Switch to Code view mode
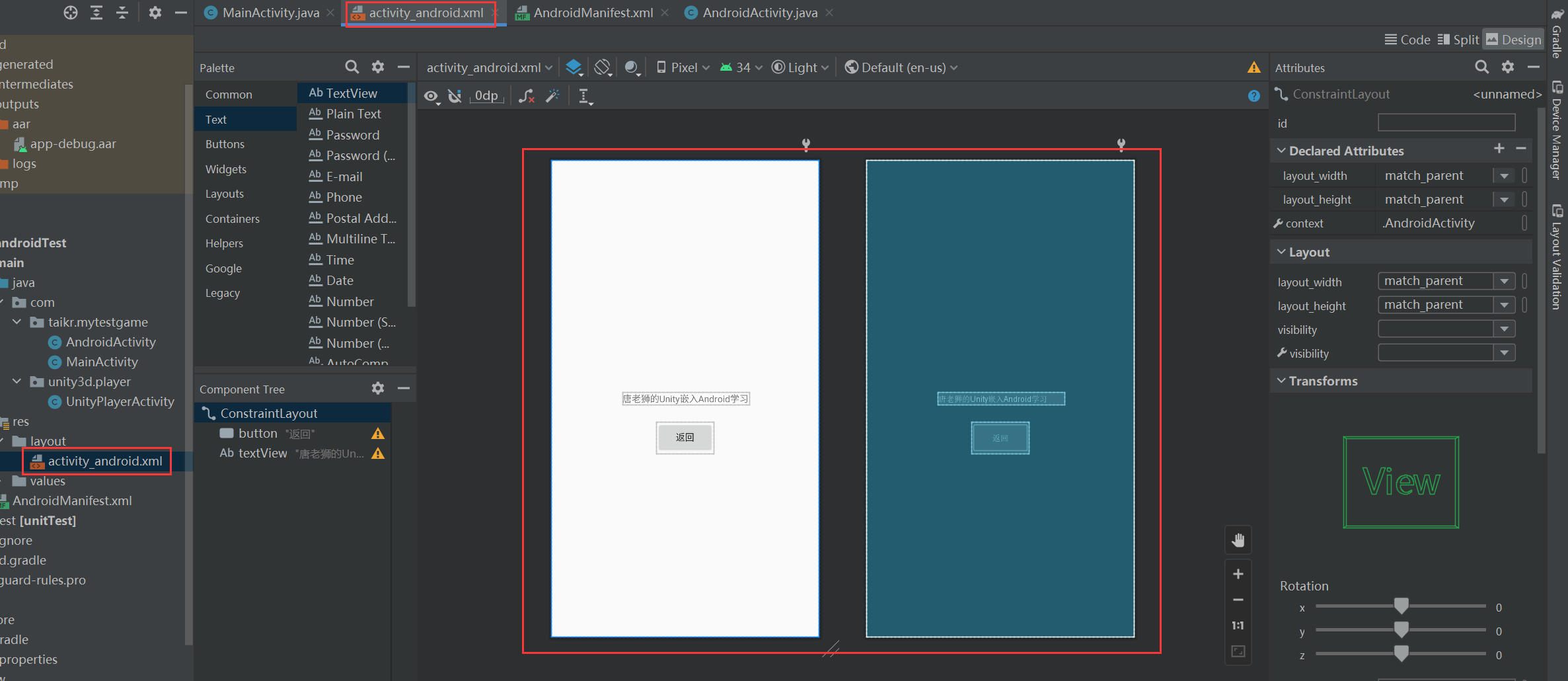The image size is (1568, 681). coord(1407,40)
